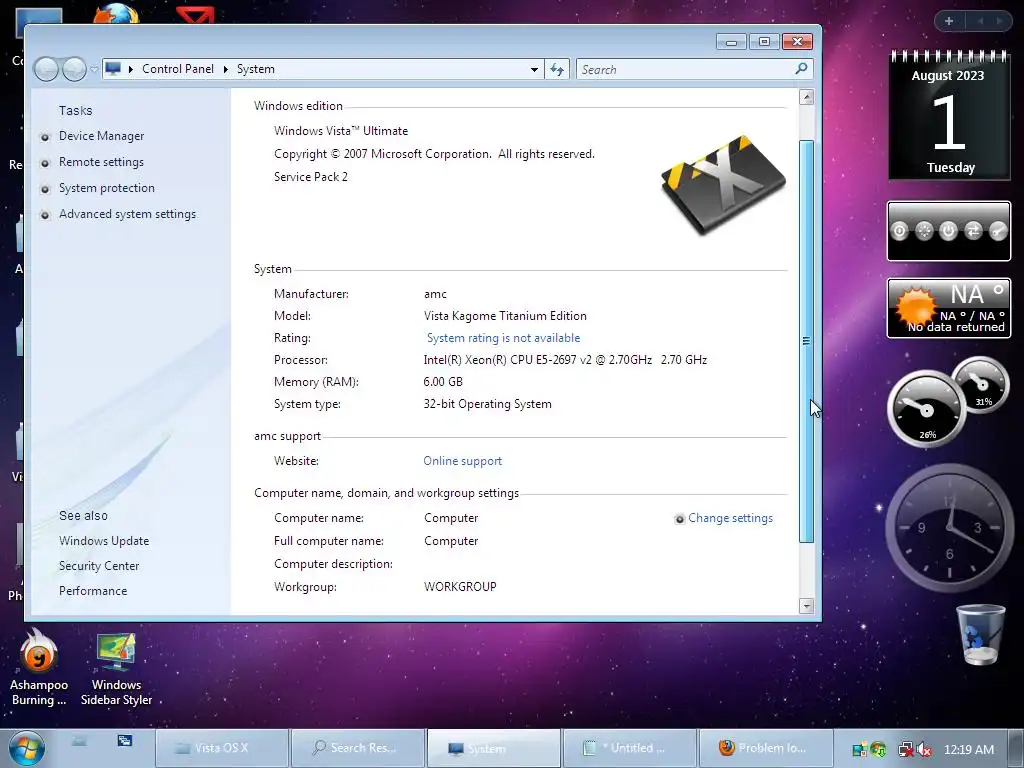Open the Start orb menu

[x=27, y=748]
